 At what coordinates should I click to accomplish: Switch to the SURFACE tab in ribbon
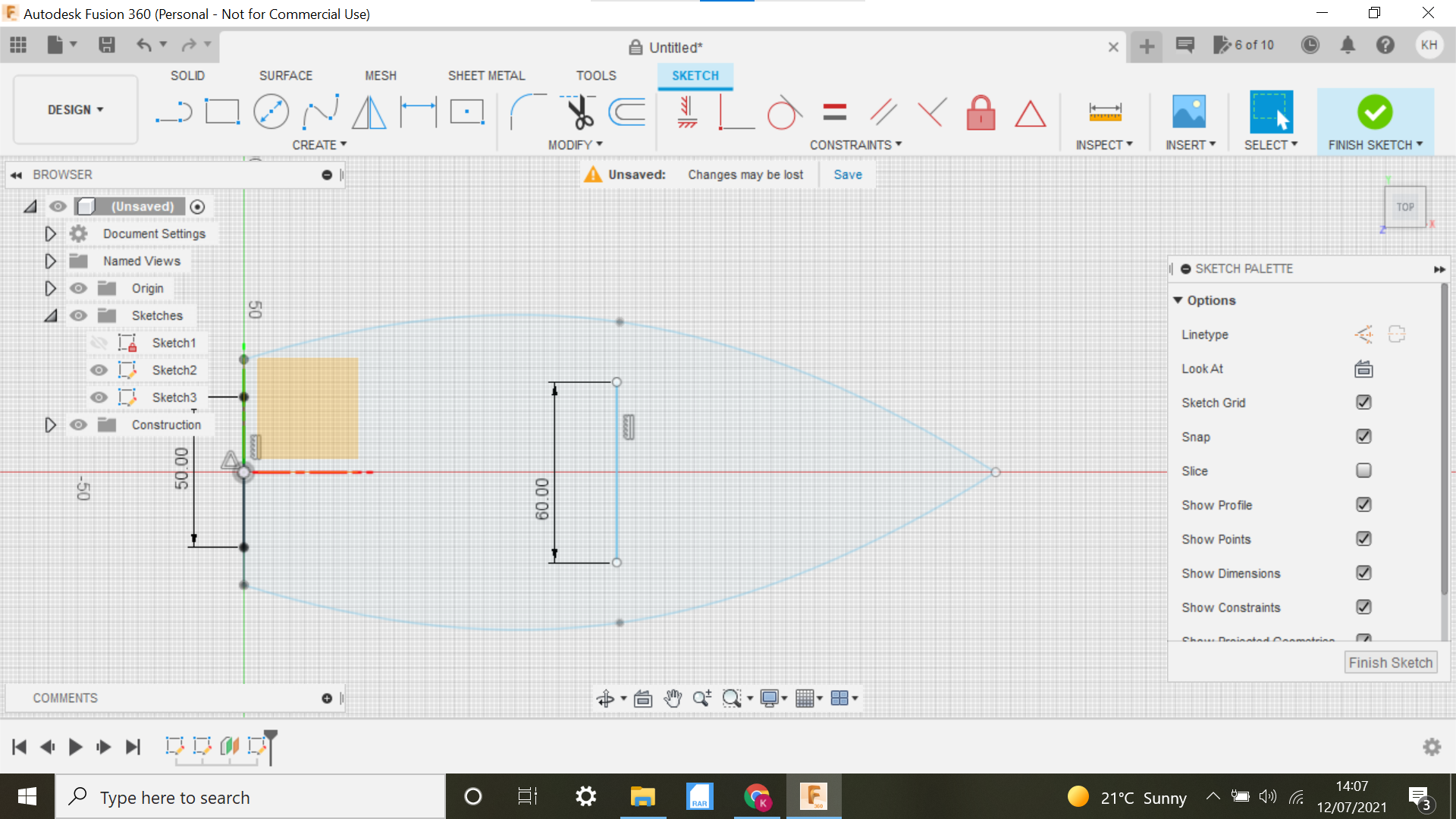(285, 75)
